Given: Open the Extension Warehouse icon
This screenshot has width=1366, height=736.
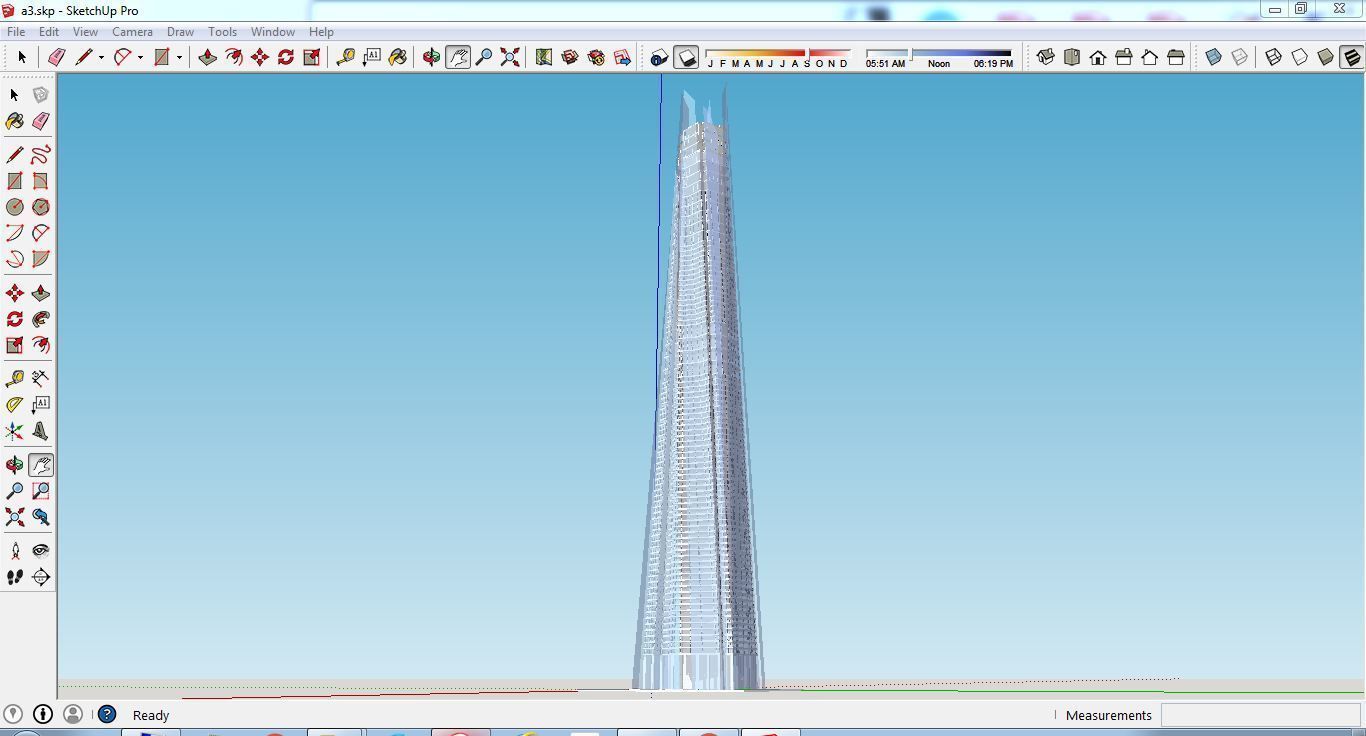Looking at the screenshot, I should click(595, 58).
